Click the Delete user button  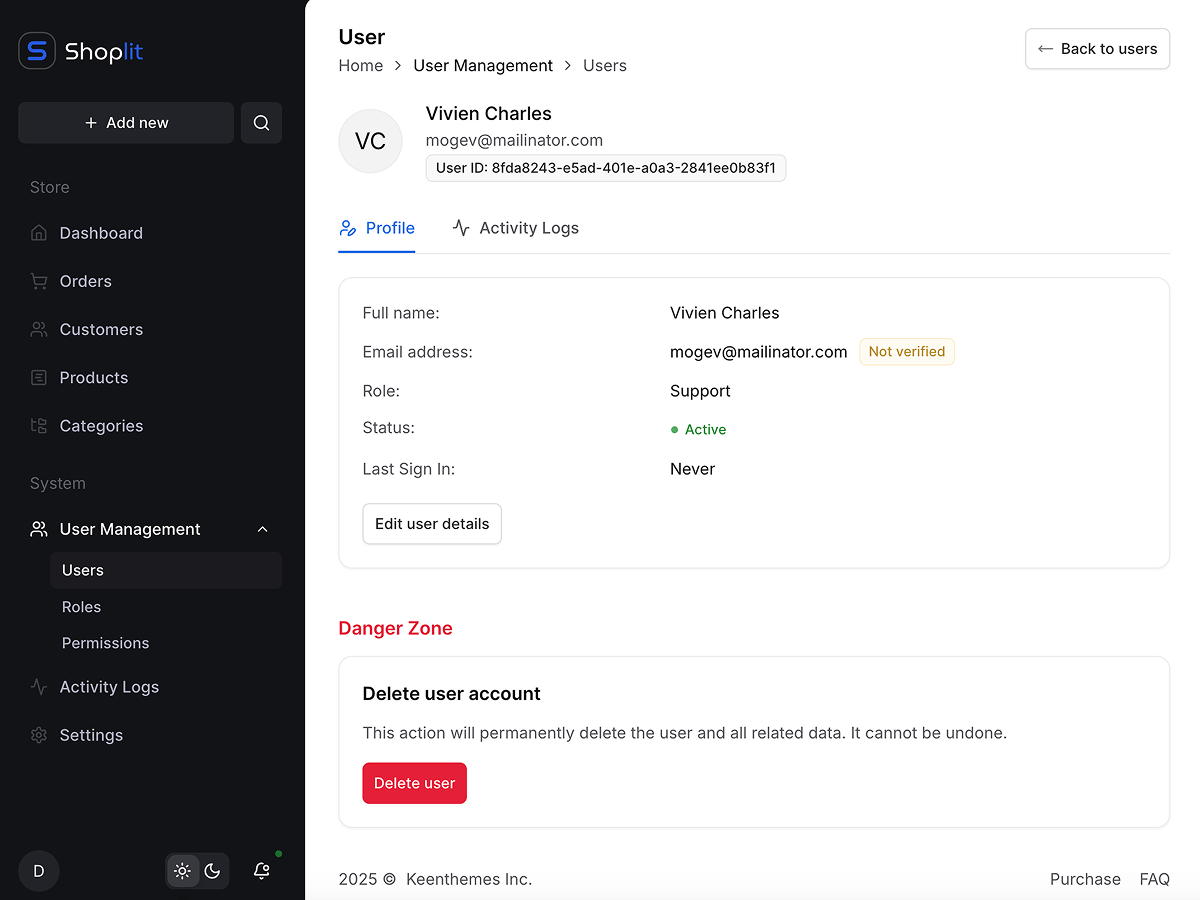414,783
